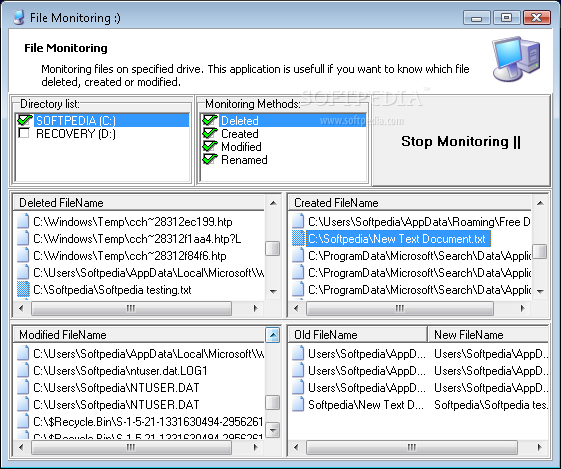Click the file icon beside $Recycle.Bin modified entry
The image size is (561, 469).
[x=23, y=421]
